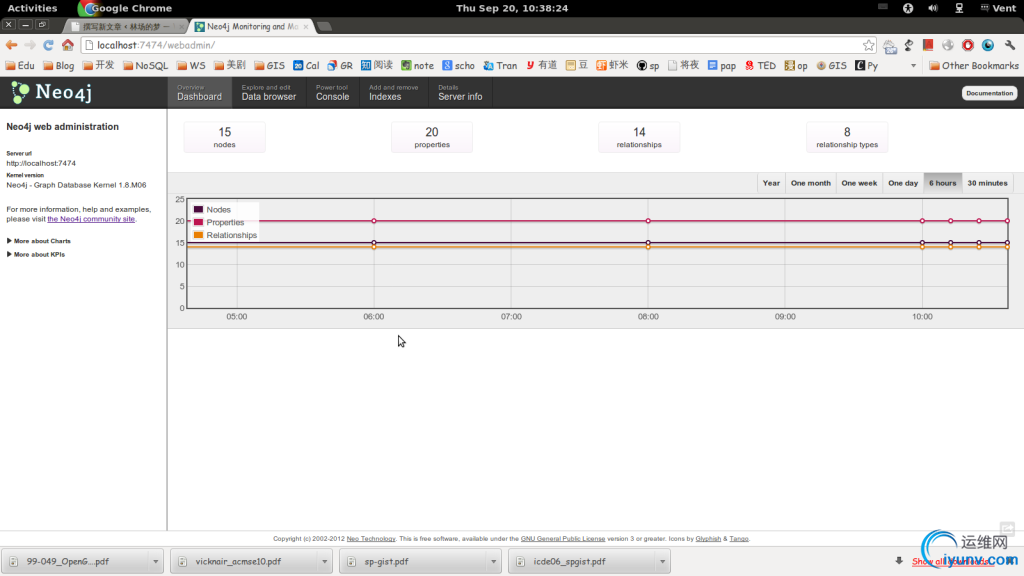Open the Tango link
Screen dimensions: 1024x576
point(739,539)
